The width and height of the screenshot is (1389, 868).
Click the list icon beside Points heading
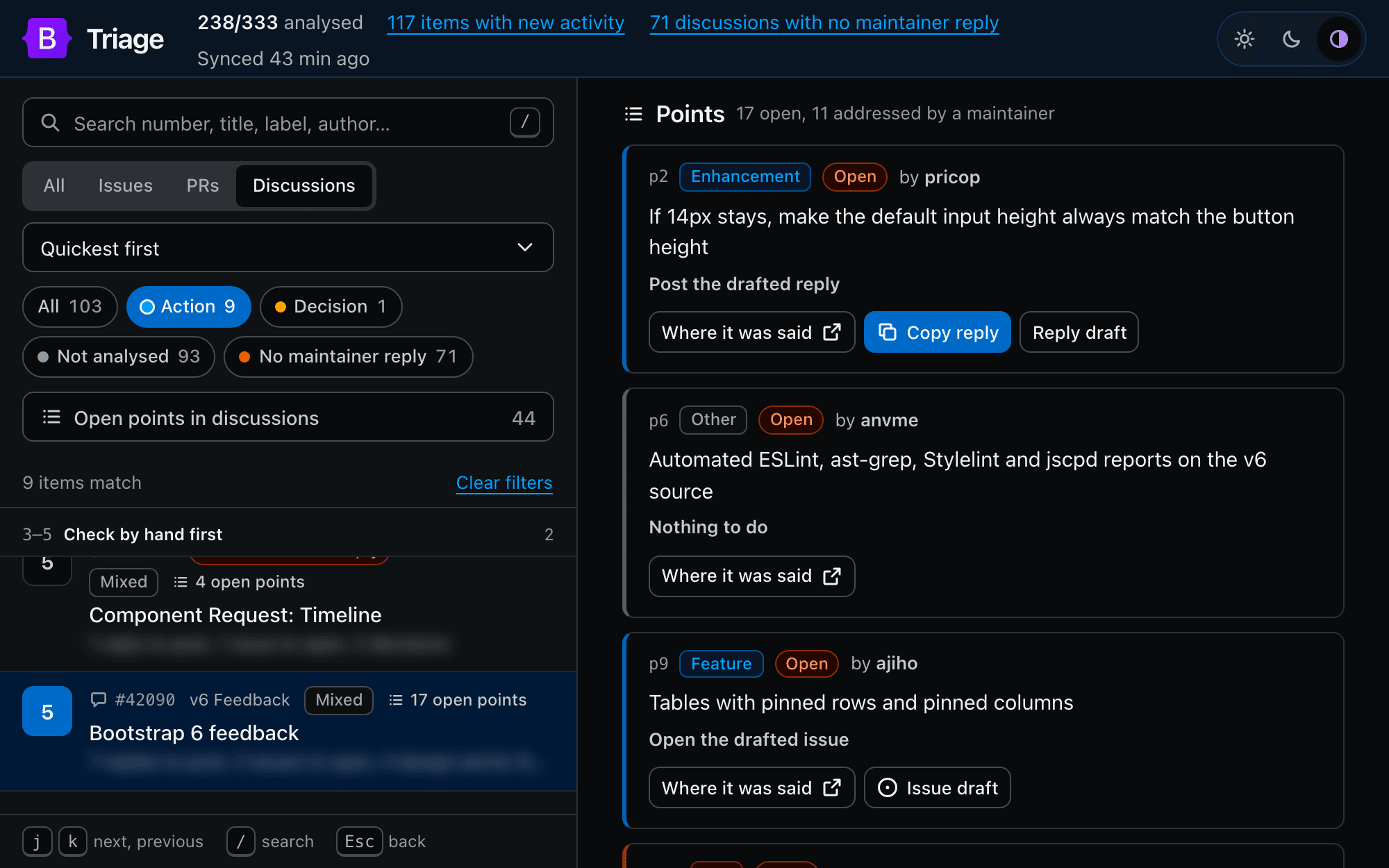point(633,114)
